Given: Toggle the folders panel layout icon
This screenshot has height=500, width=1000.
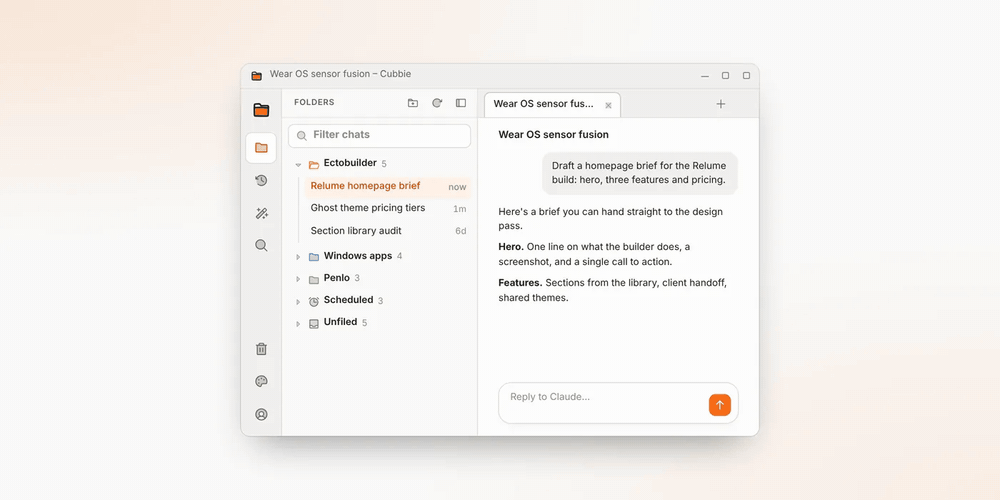Looking at the screenshot, I should pos(460,103).
